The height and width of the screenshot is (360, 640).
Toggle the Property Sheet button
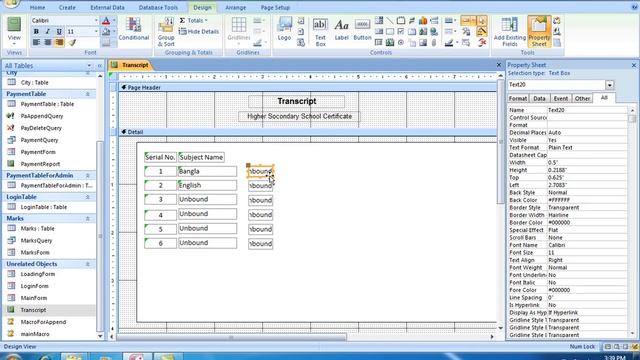tap(539, 32)
